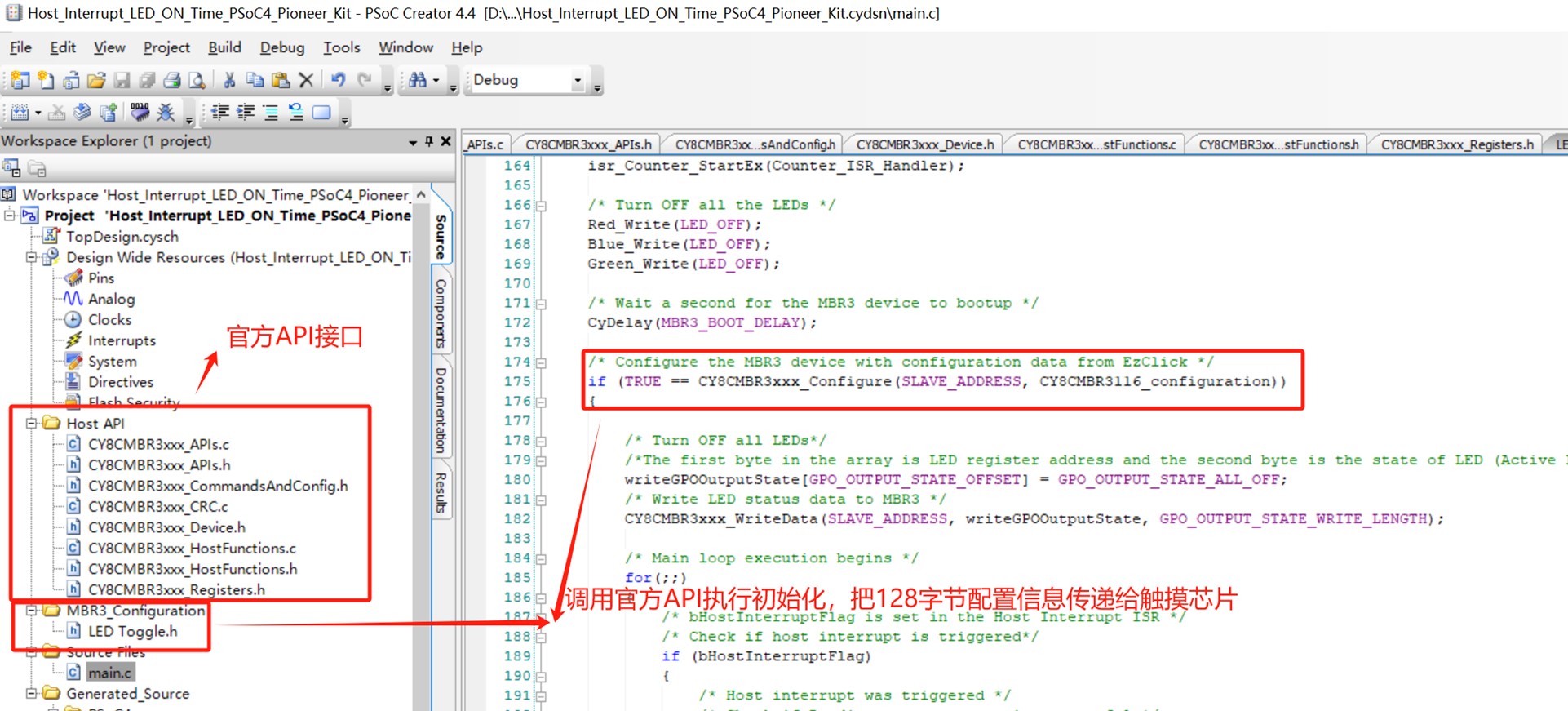
Task: Open the Project menu
Action: tap(166, 47)
